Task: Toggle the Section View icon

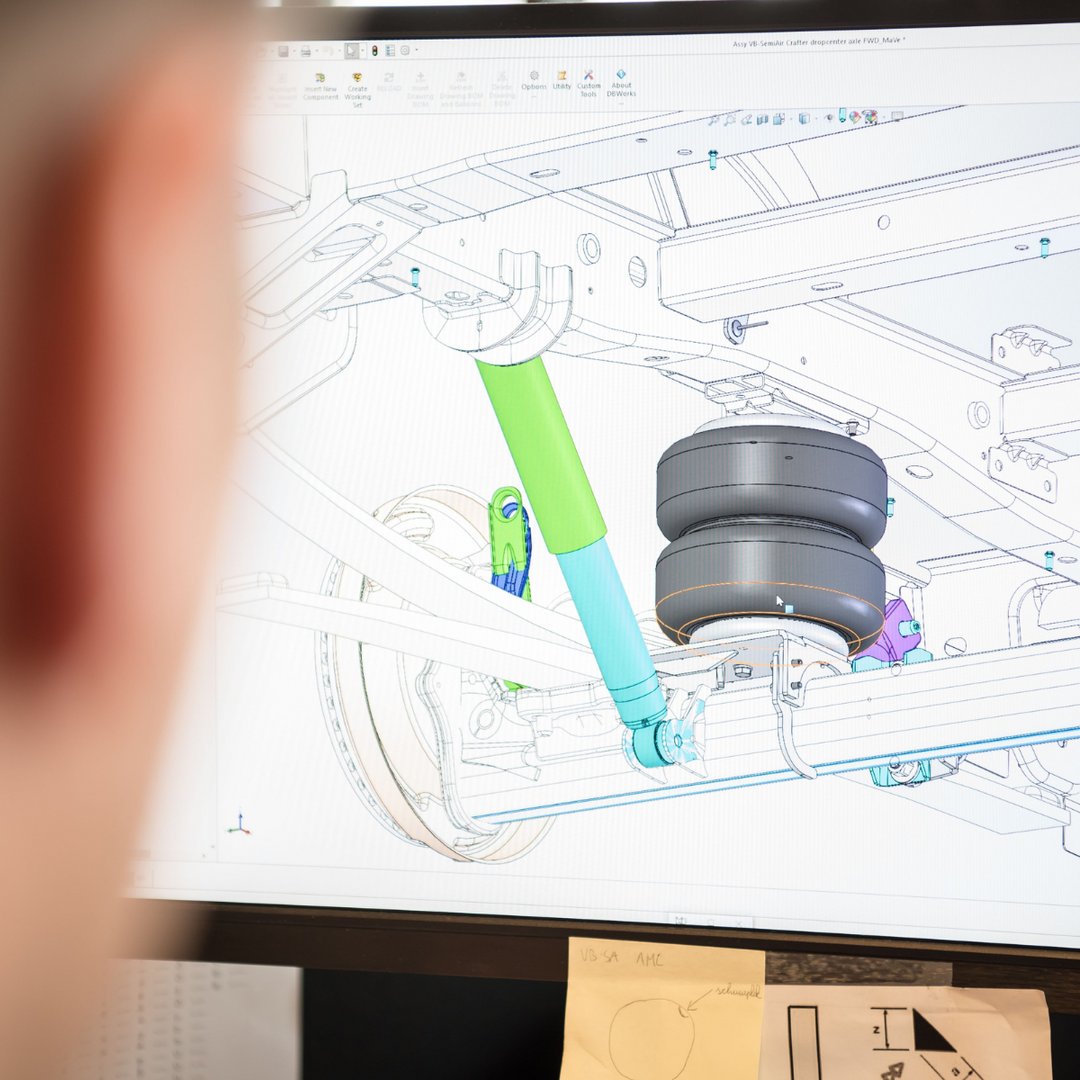Action: tap(763, 119)
